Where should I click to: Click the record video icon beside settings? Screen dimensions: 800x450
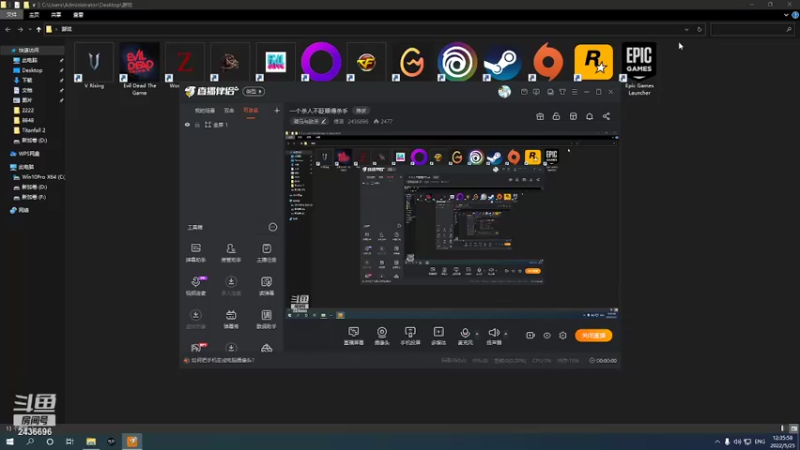[x=531, y=335]
